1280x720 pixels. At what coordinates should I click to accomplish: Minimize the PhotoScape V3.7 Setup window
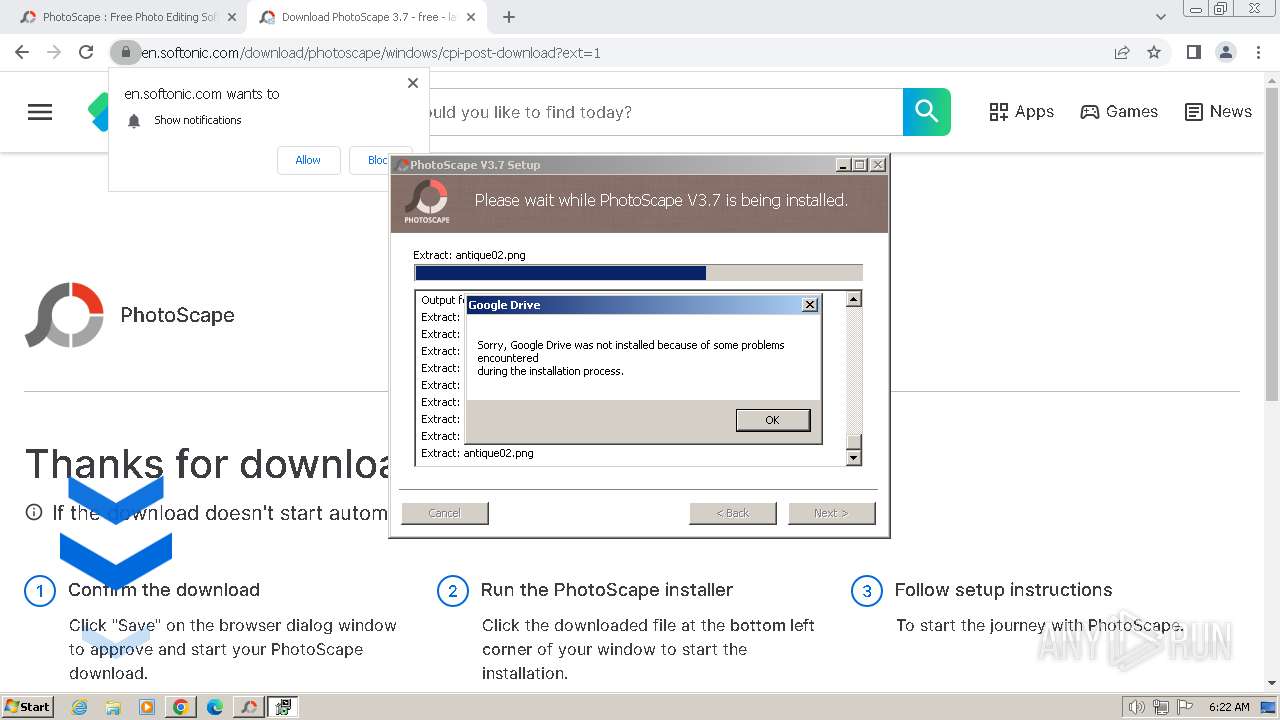(x=843, y=165)
